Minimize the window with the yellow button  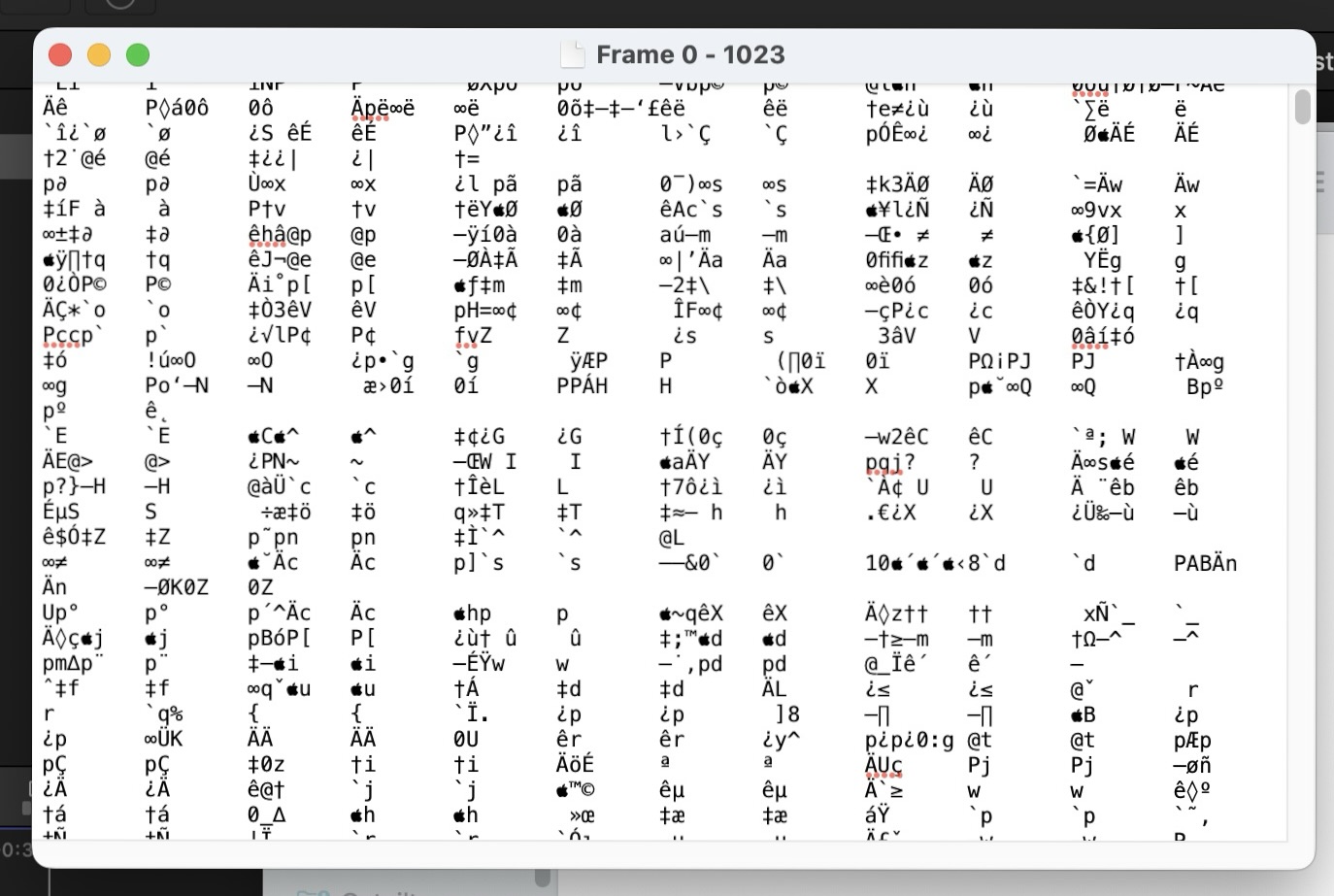tap(99, 55)
